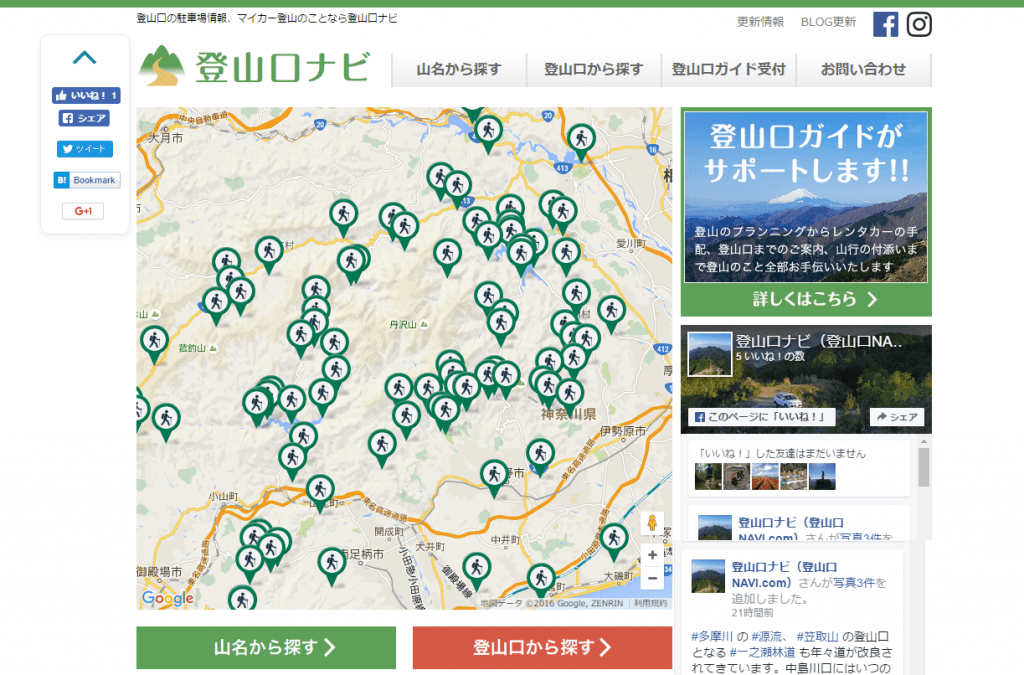Open the #笠取山 hashtag link
Image resolution: width=1024 pixels, height=675 pixels.
[818, 636]
